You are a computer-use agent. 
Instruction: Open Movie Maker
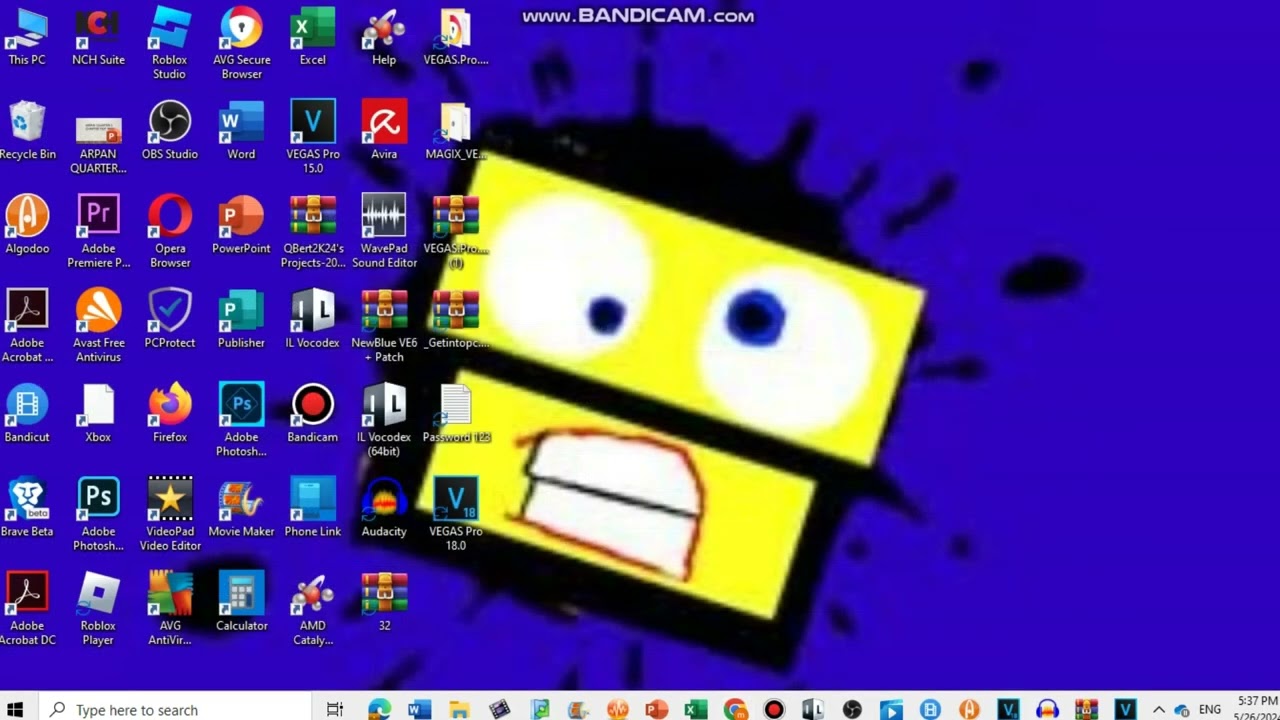(241, 508)
